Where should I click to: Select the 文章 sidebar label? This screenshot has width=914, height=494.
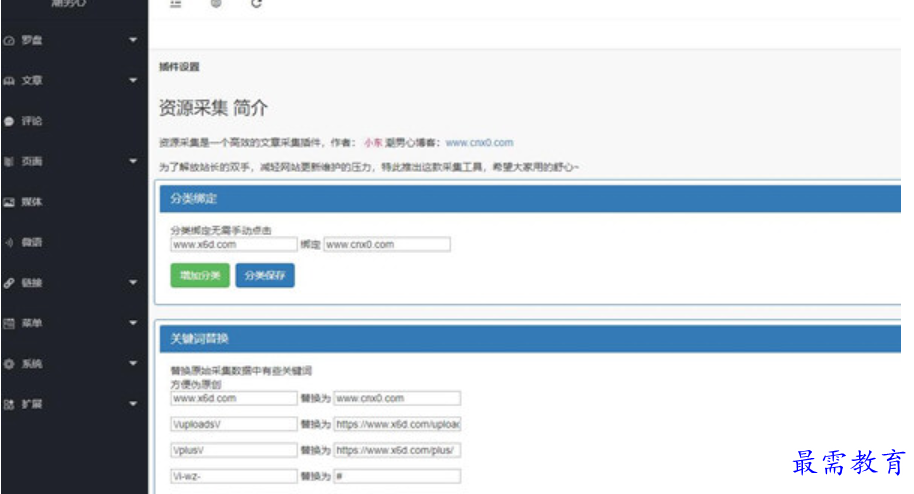(x=32, y=80)
